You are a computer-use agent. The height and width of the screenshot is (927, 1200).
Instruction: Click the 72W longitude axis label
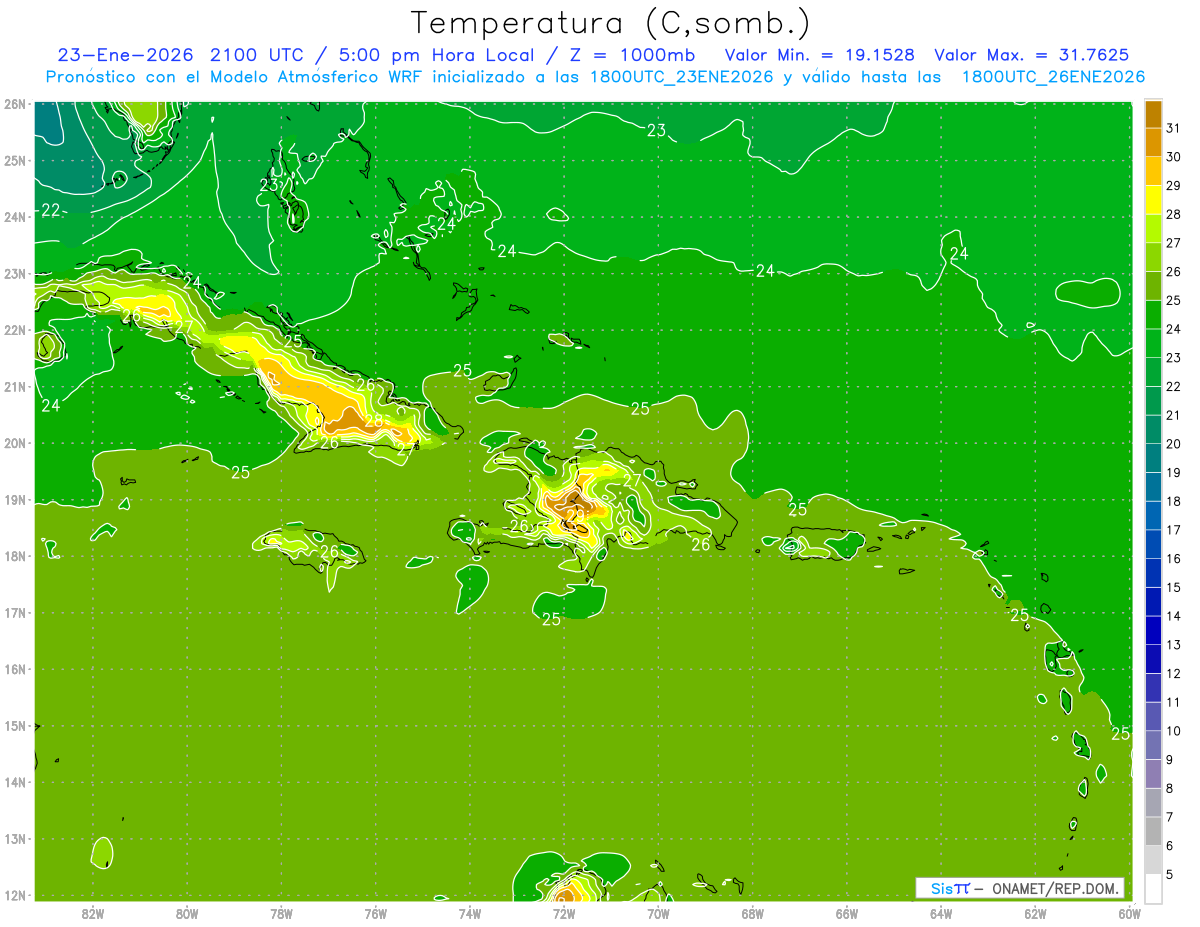[564, 913]
